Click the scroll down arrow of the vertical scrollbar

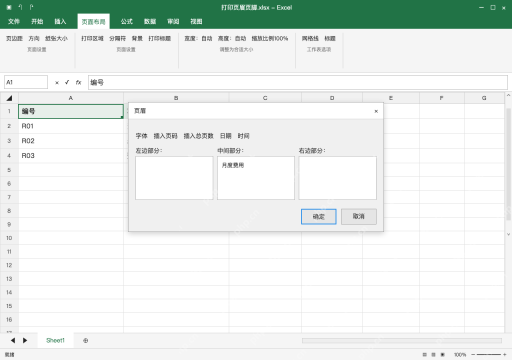pos(508,234)
